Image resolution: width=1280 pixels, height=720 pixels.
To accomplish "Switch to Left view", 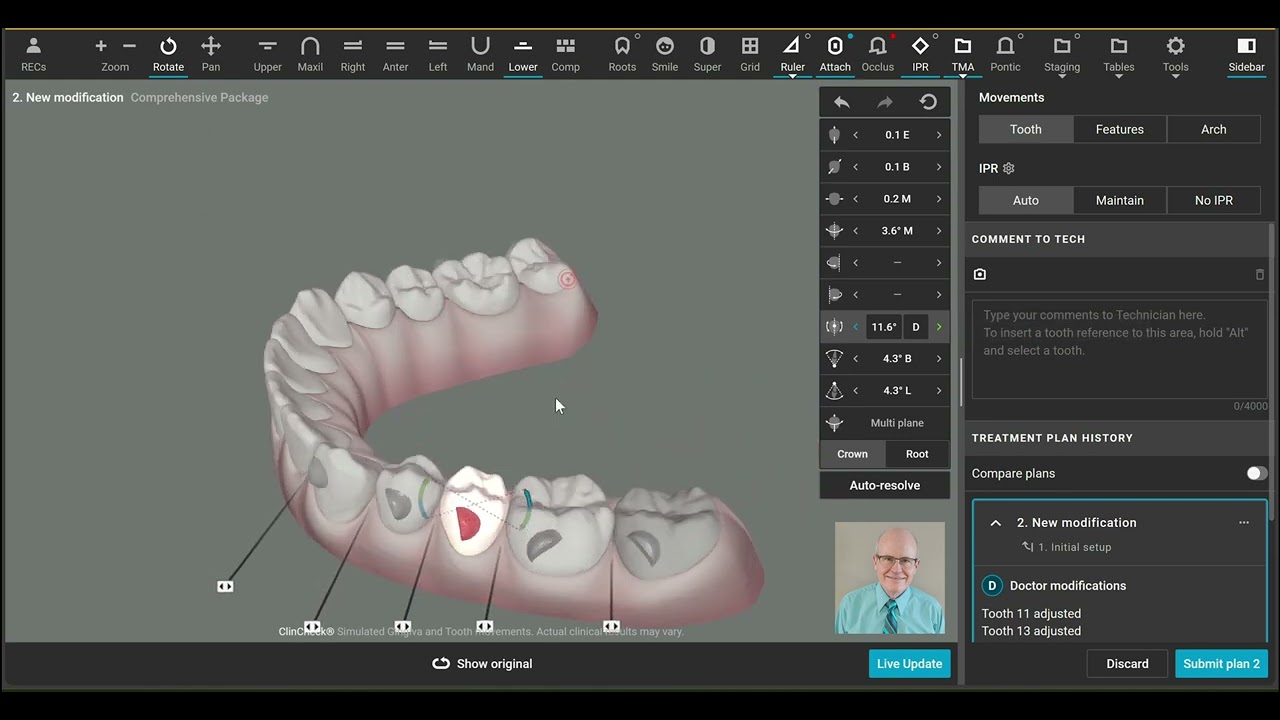I will [x=438, y=54].
